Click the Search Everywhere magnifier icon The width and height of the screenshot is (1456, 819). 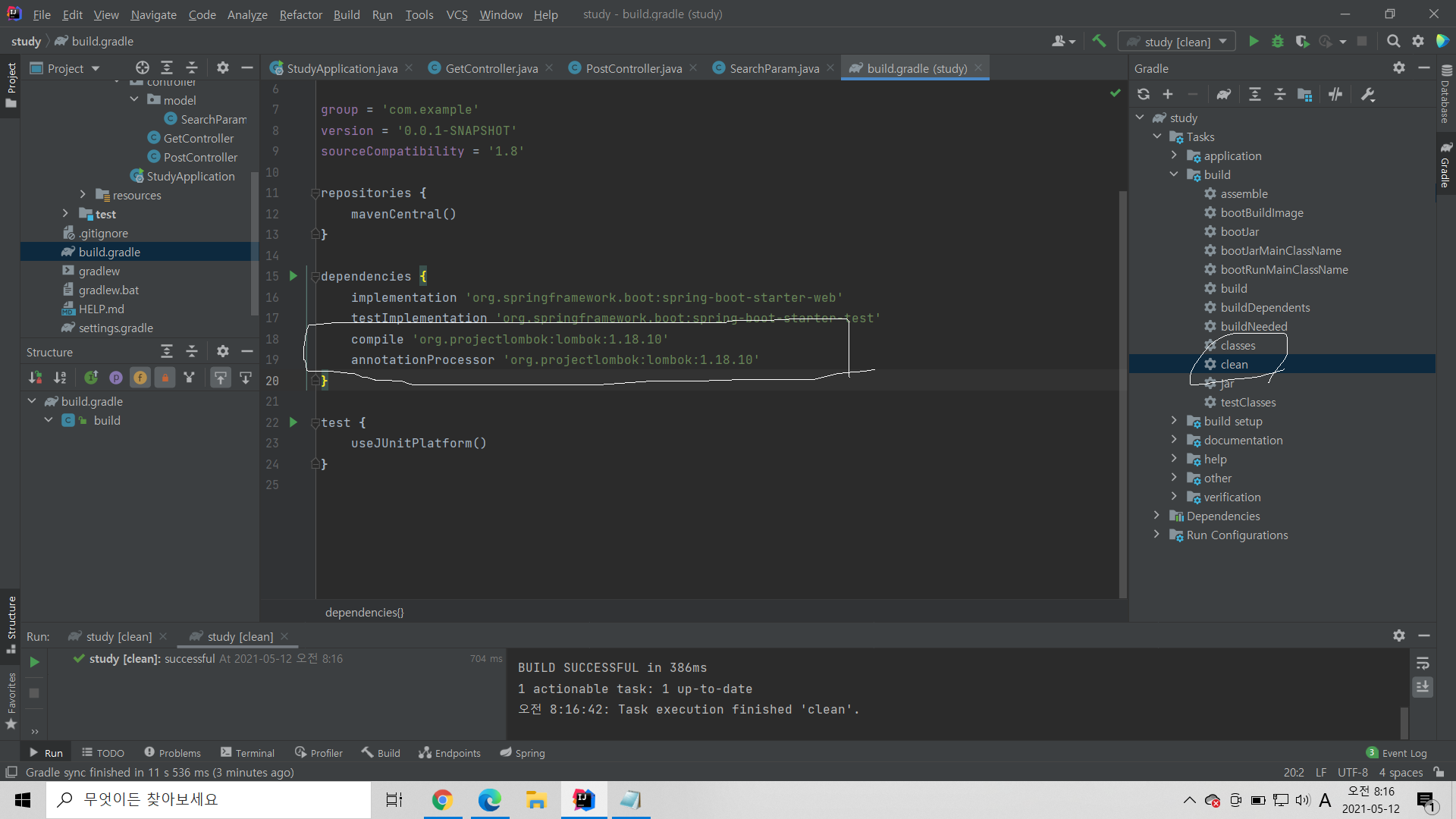(1393, 42)
